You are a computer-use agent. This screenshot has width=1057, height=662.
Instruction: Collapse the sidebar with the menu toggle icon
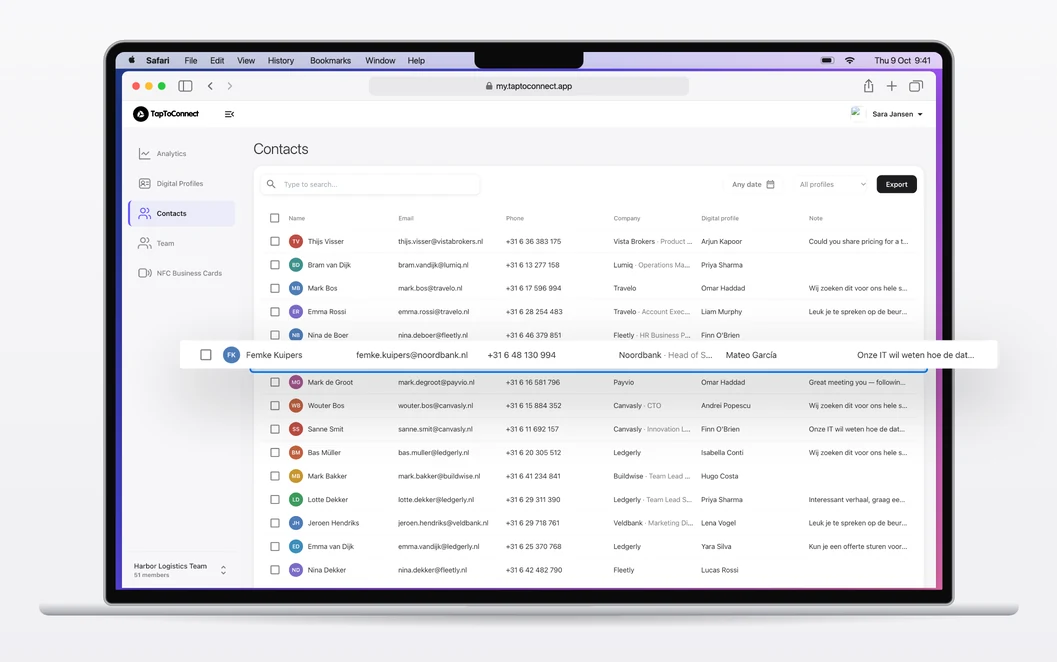[229, 114]
